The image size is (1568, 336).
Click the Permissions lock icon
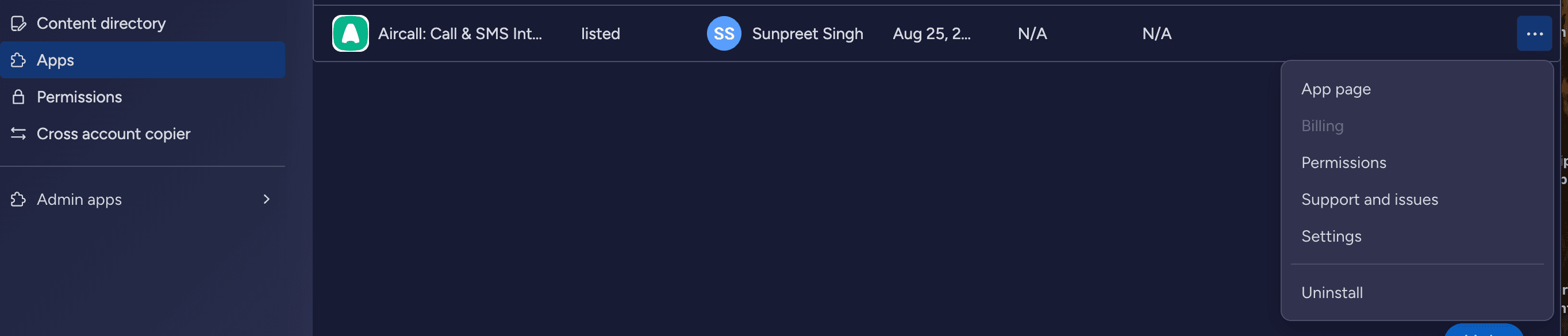point(18,97)
